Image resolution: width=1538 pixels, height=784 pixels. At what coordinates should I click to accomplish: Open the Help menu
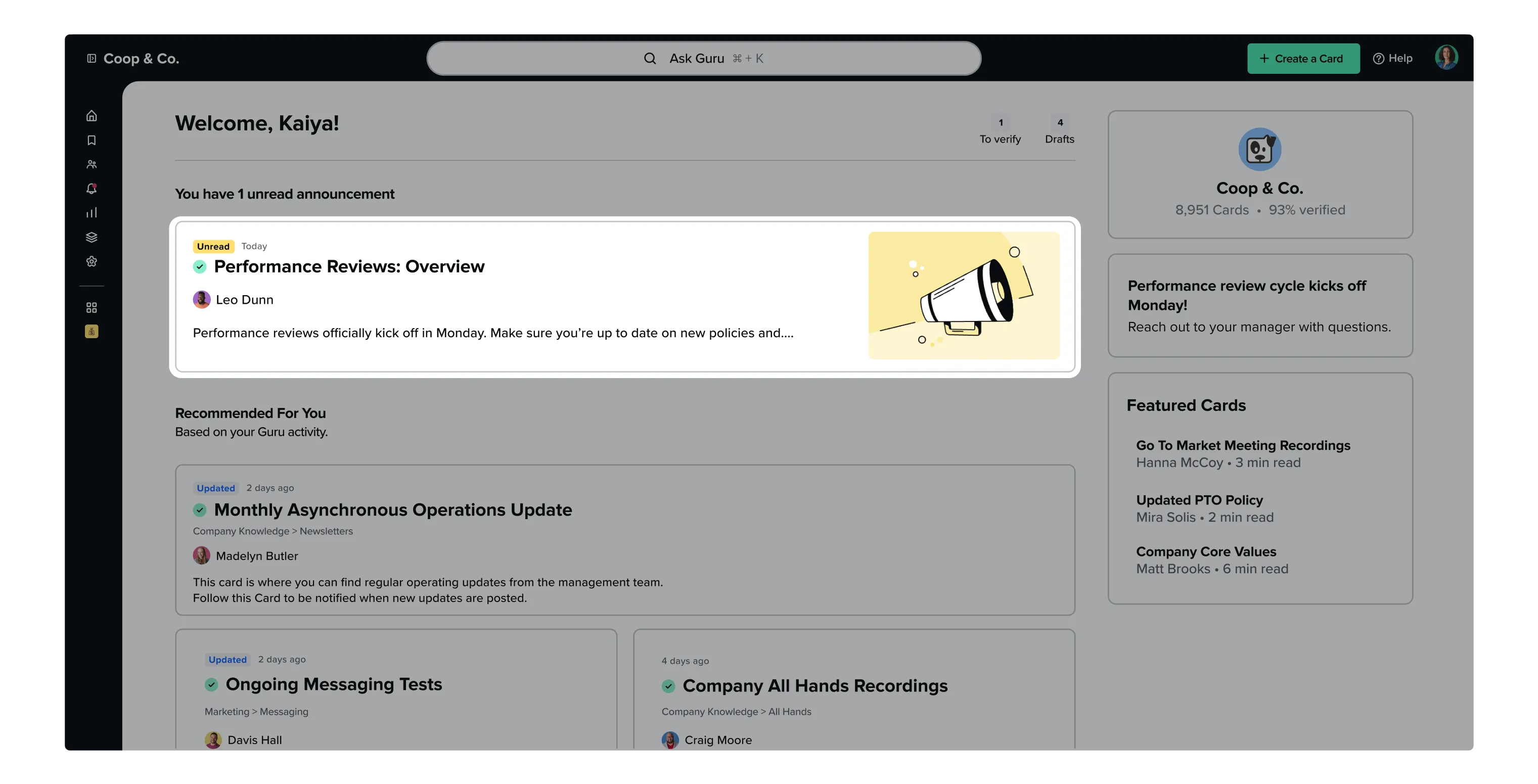tap(1392, 59)
